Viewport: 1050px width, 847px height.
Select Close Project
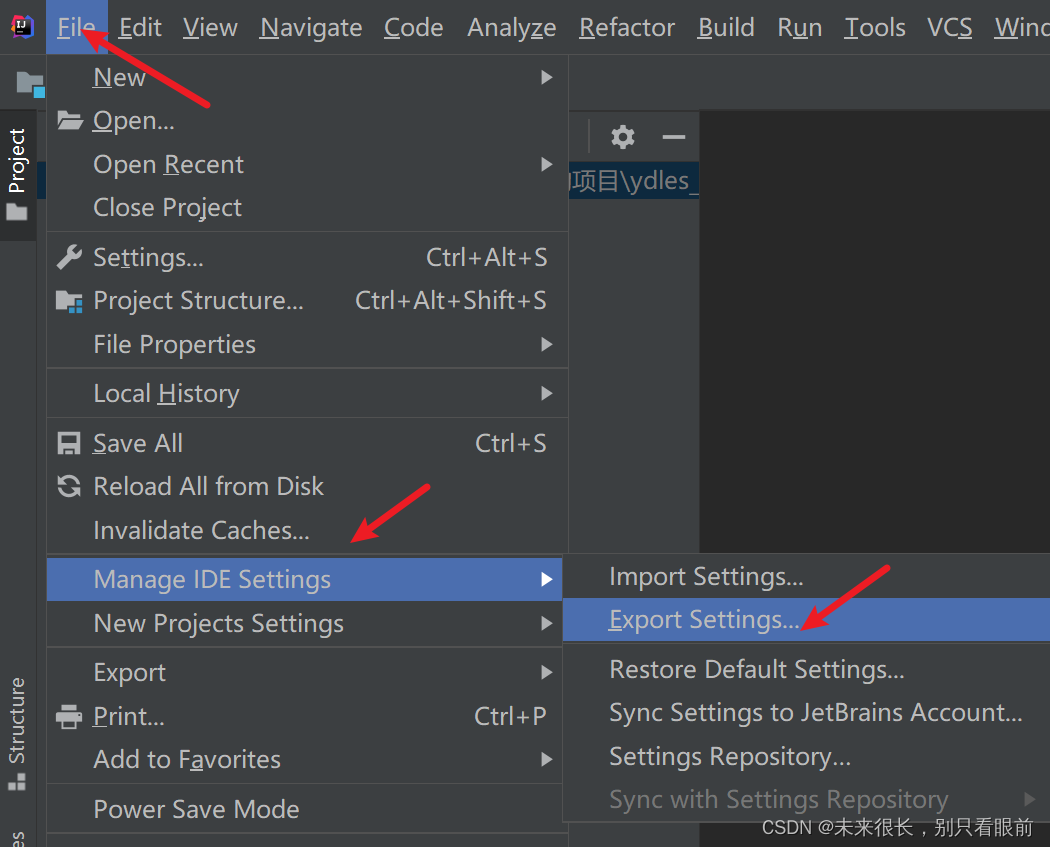(x=307, y=208)
